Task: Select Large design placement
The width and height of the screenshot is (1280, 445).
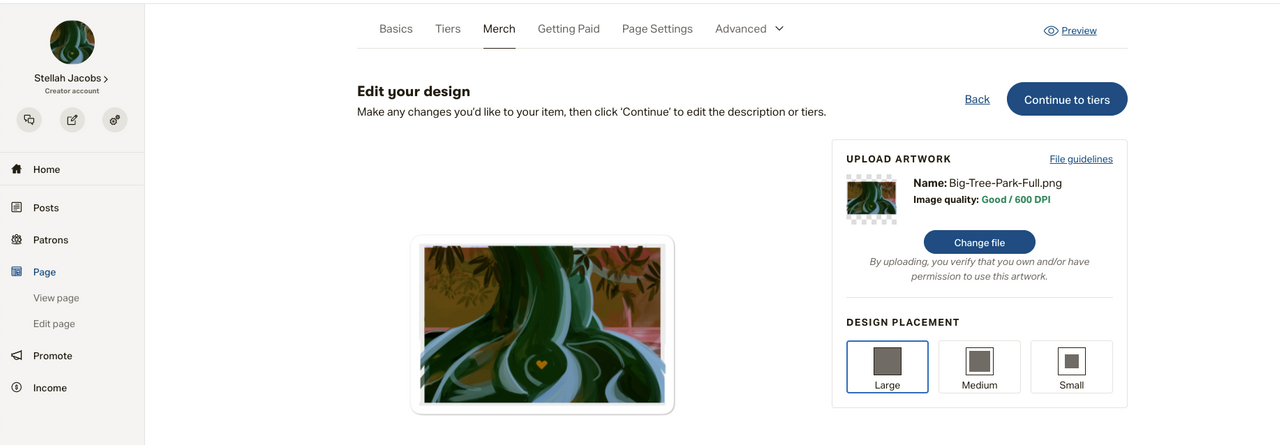Action: [x=887, y=367]
